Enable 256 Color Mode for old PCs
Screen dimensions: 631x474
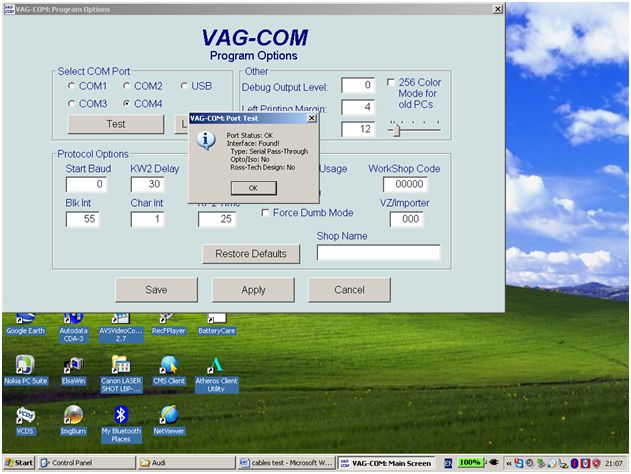(390, 82)
